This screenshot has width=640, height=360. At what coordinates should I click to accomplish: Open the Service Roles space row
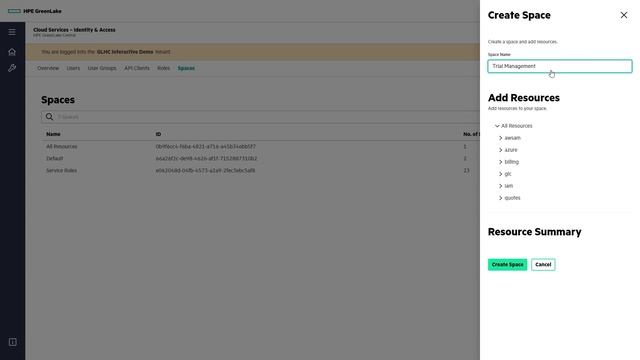(x=260, y=171)
